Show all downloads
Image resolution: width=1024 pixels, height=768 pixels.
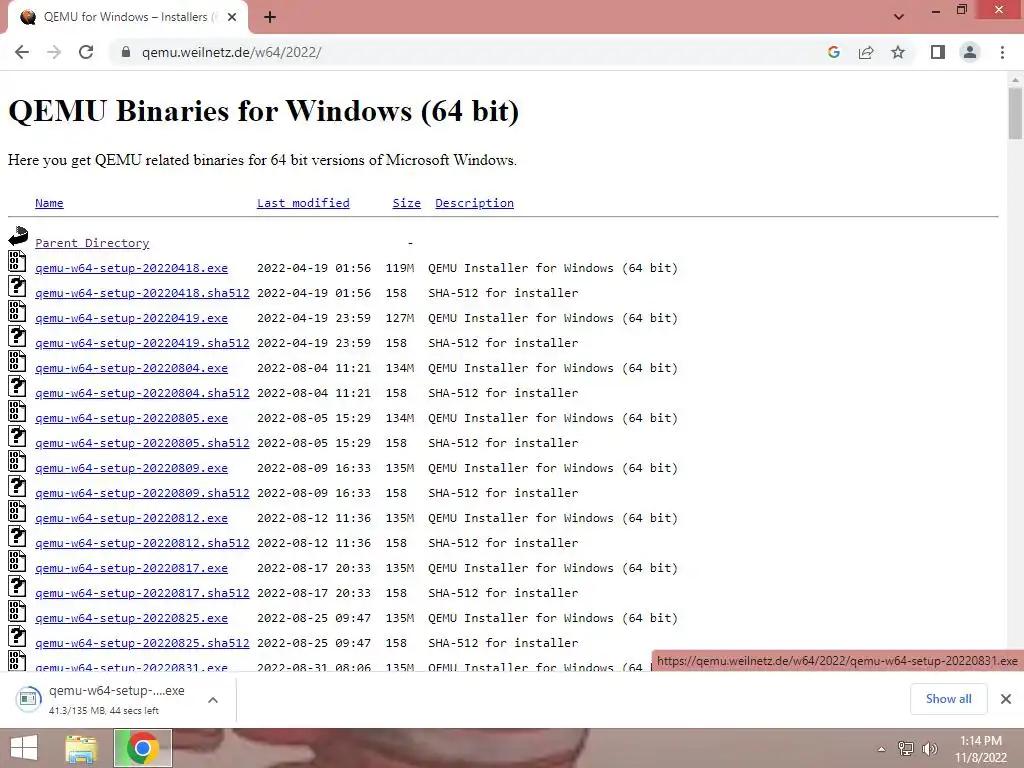(948, 699)
